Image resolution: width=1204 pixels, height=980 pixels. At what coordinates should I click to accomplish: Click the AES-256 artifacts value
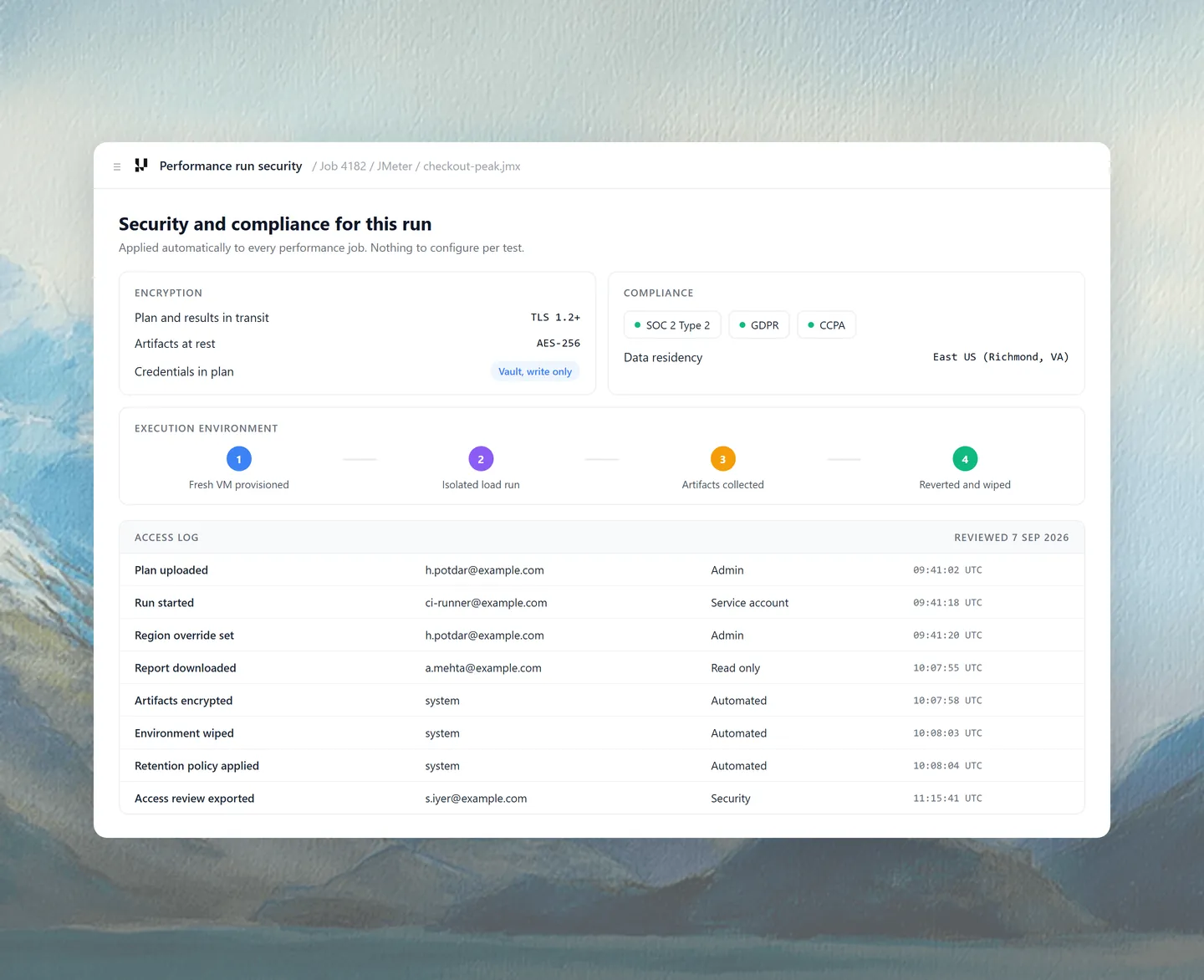(x=559, y=344)
